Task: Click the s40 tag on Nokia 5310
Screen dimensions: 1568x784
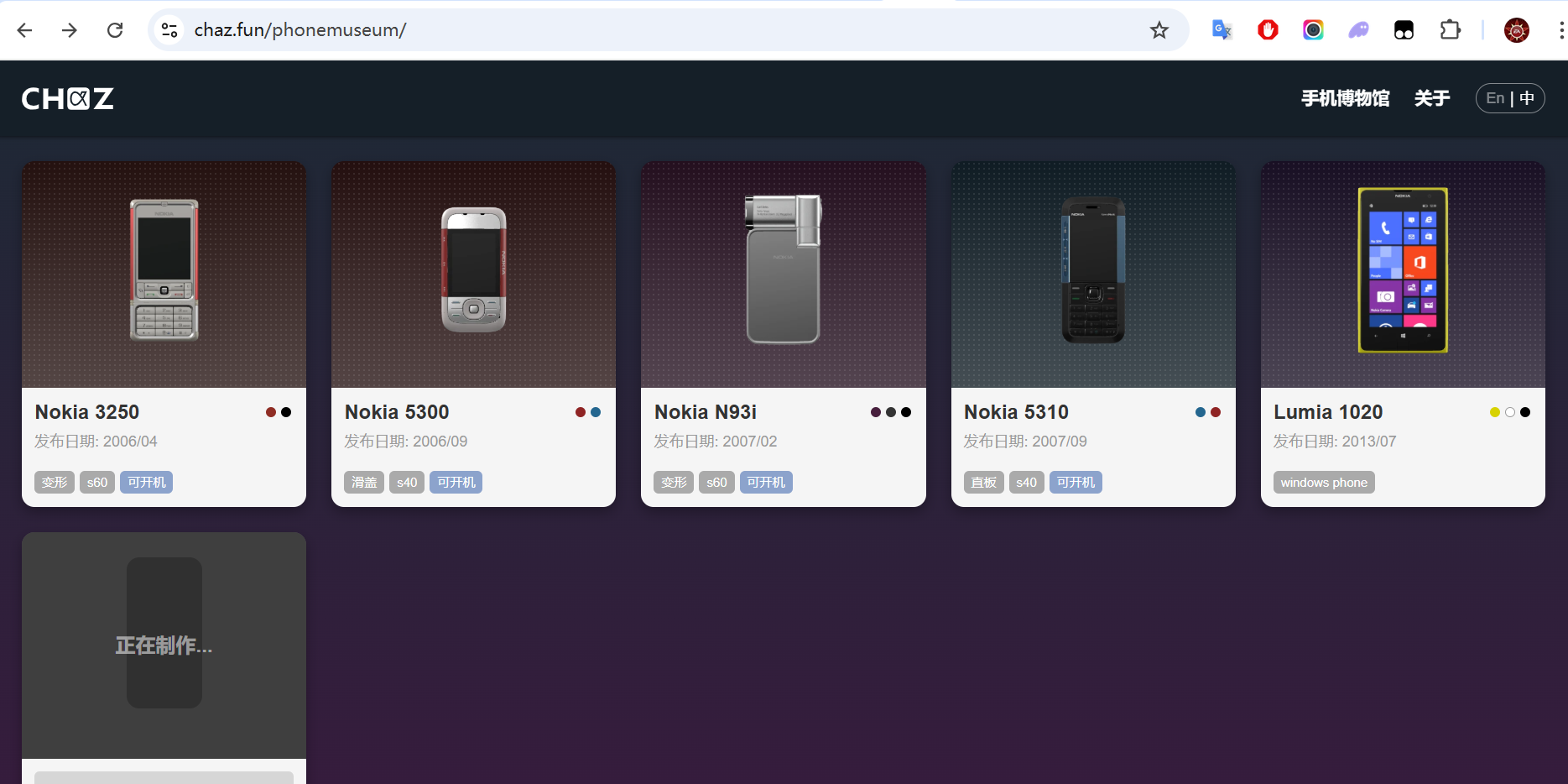Action: click(1026, 483)
